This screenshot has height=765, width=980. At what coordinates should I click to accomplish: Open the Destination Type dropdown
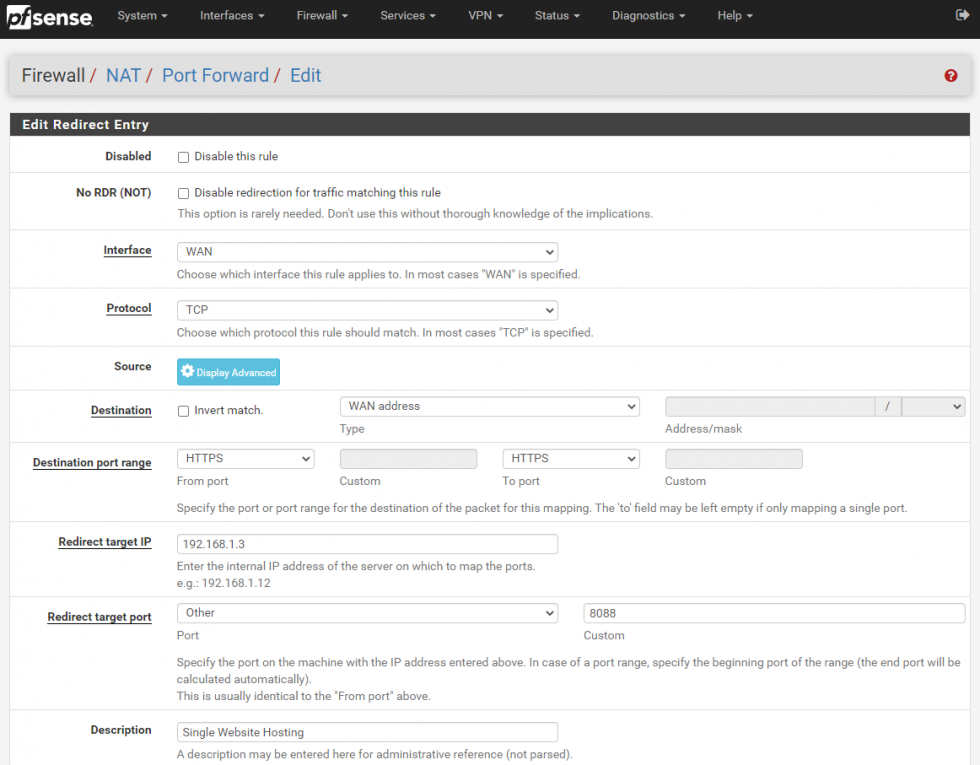coord(489,406)
